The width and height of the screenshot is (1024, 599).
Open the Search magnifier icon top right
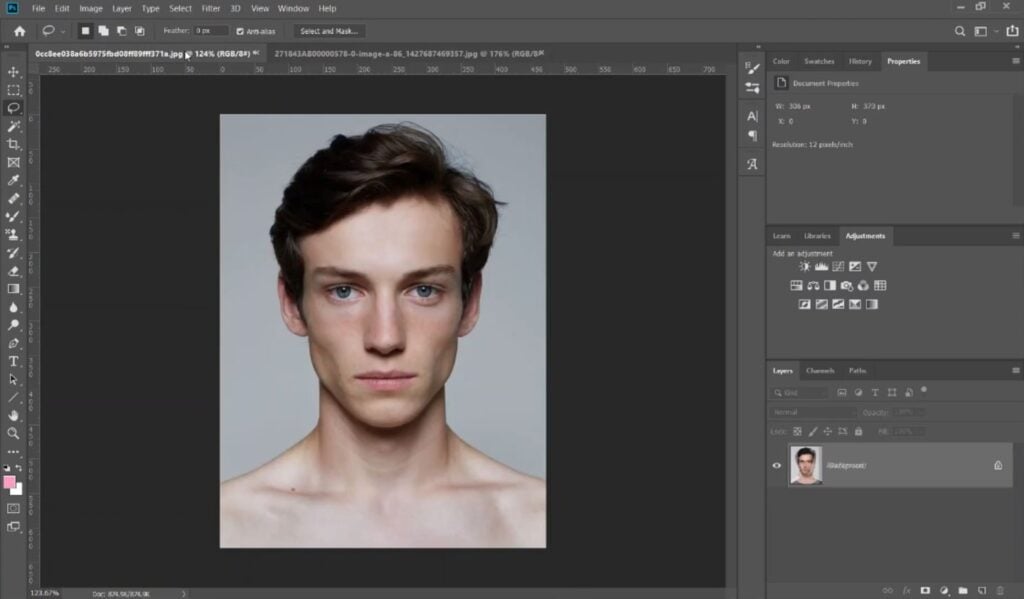click(959, 31)
